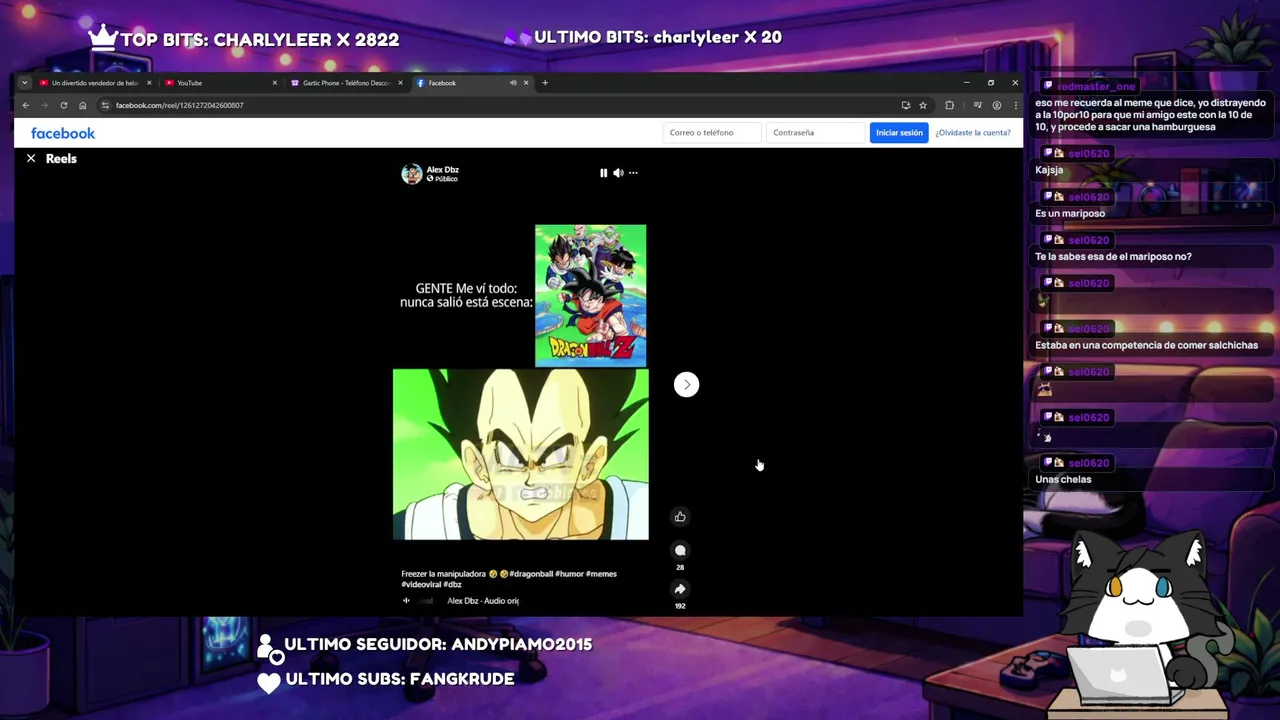
Task: Minimize the browser window
Action: pos(966,83)
